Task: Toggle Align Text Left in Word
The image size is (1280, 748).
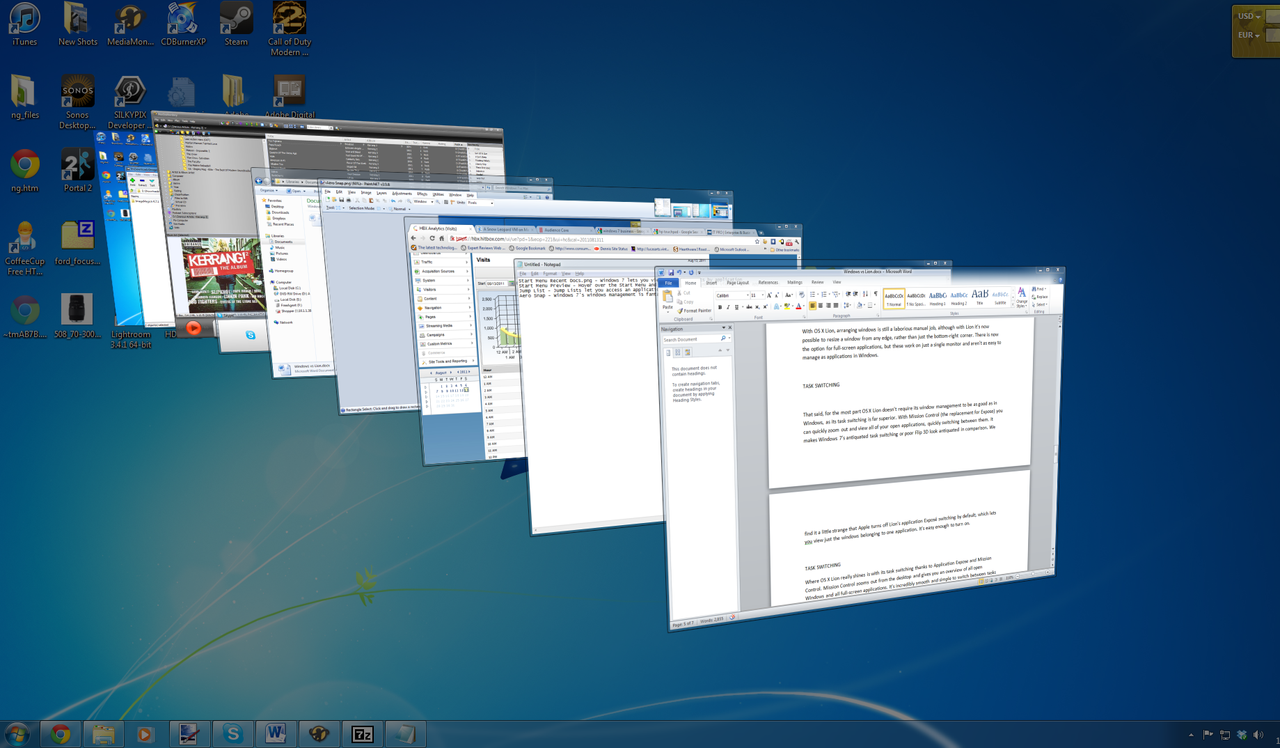Action: pos(812,305)
